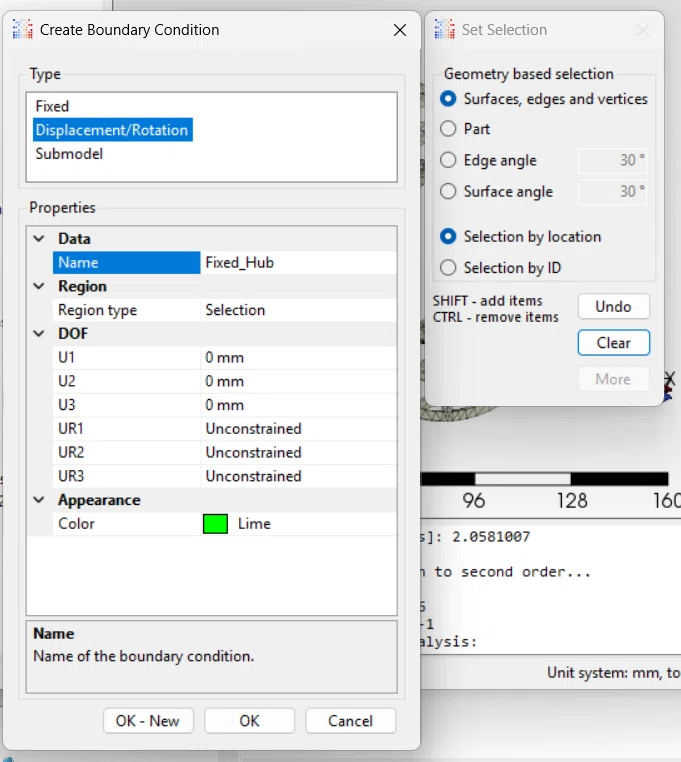This screenshot has width=681, height=762.
Task: Choose the Part selection option
Action: pos(465,129)
